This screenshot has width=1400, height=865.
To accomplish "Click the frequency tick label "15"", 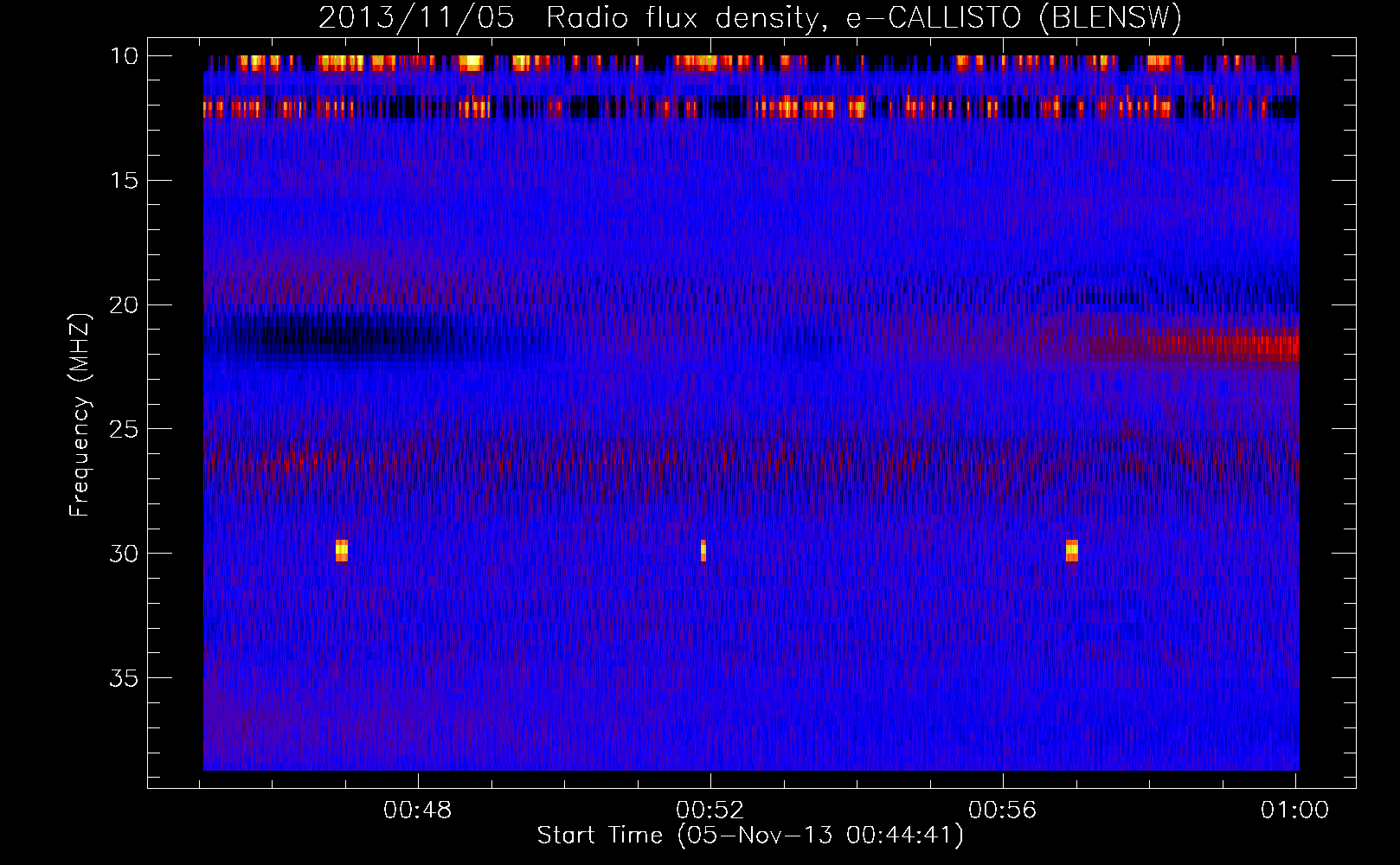I will 125,180.
